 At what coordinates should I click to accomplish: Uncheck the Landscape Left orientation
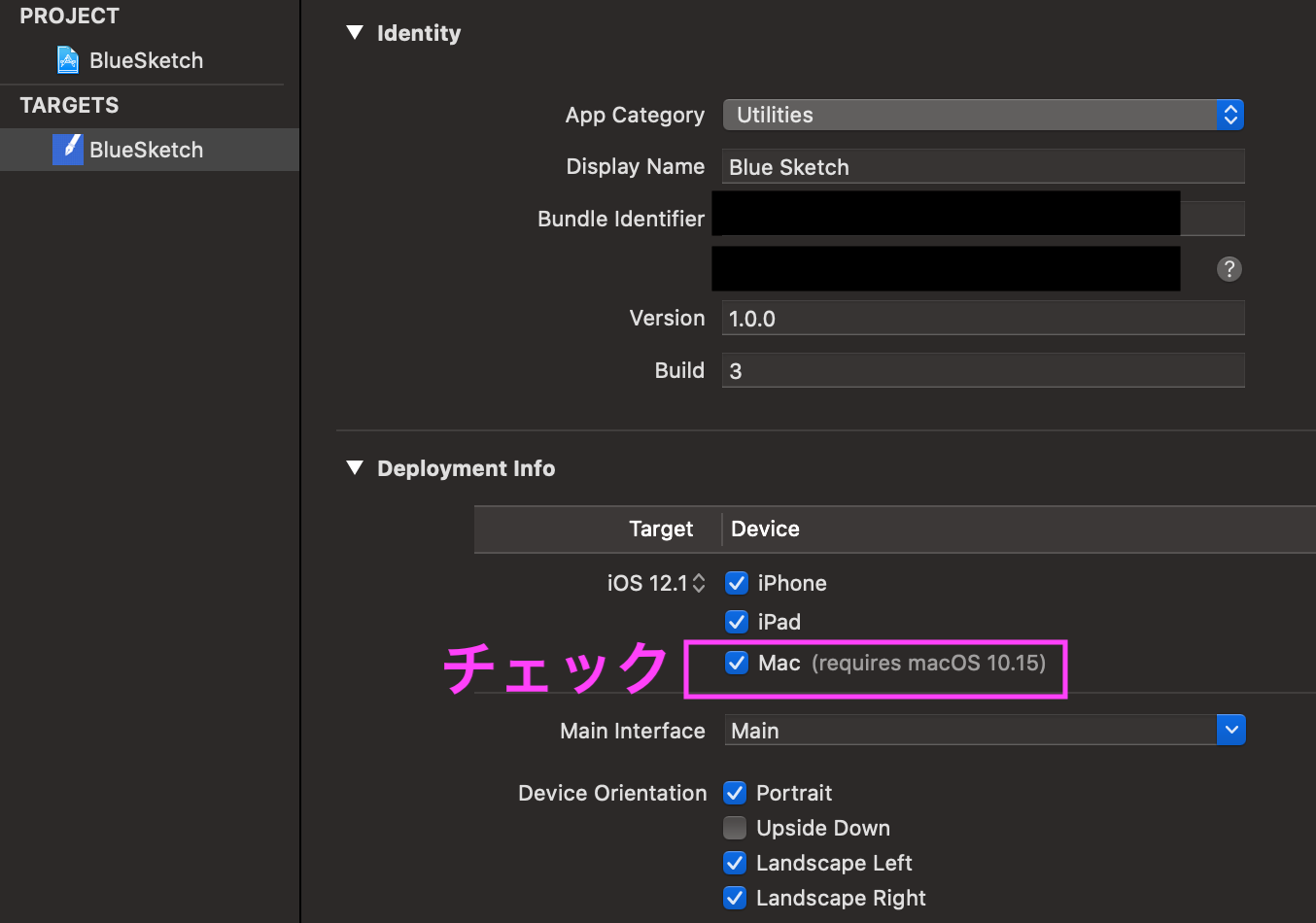tap(734, 863)
